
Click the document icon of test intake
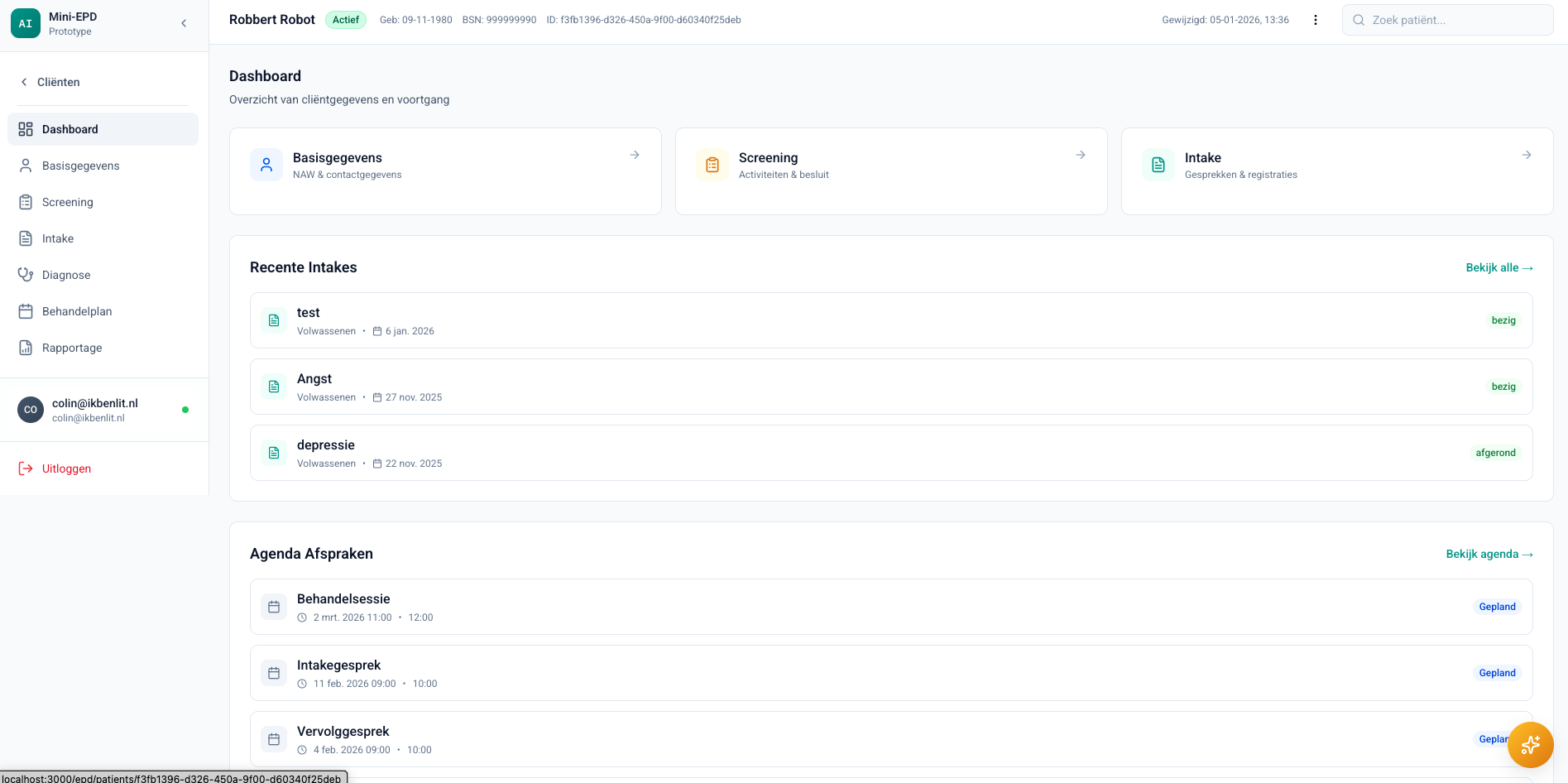click(x=274, y=320)
